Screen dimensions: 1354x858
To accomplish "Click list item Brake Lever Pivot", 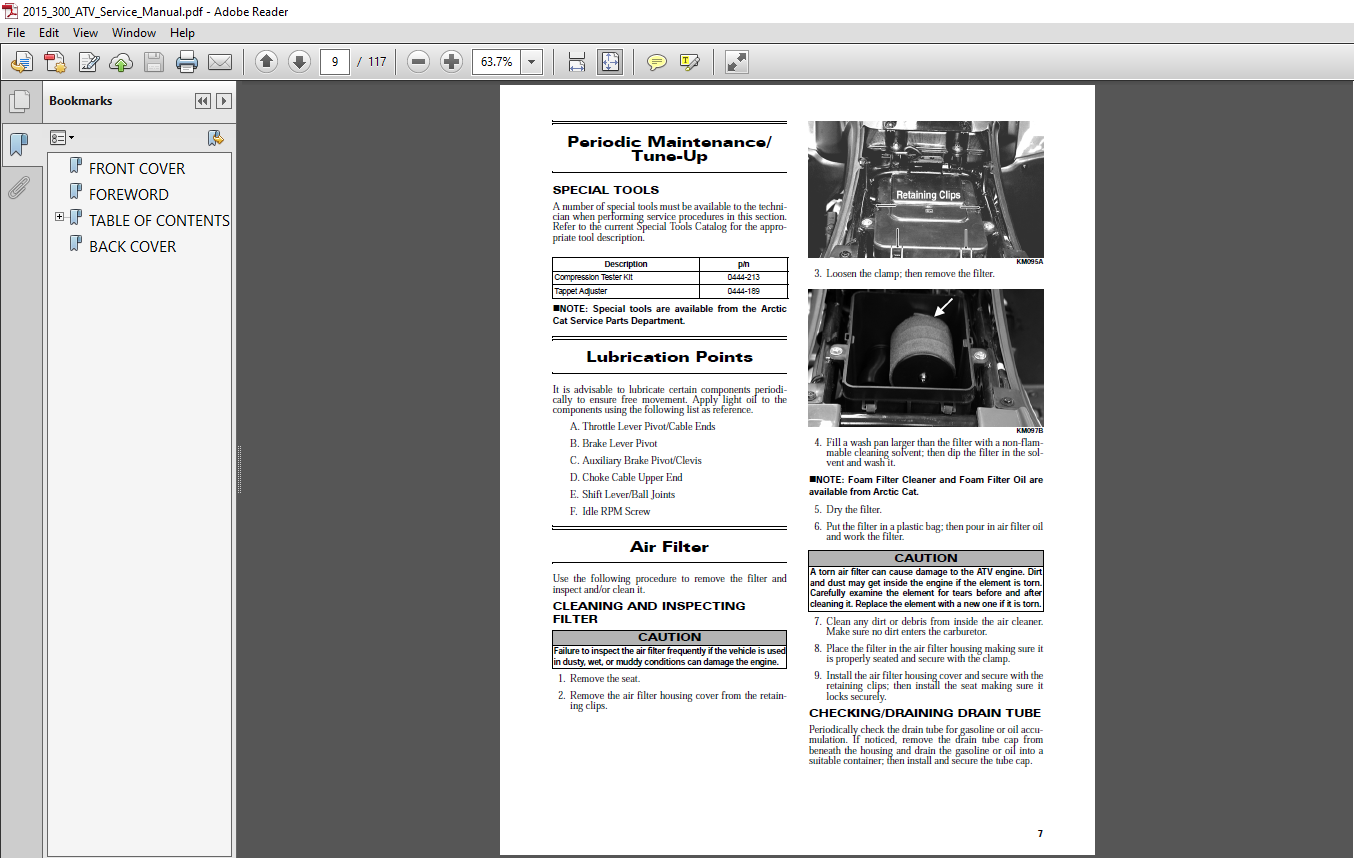I will 614,443.
